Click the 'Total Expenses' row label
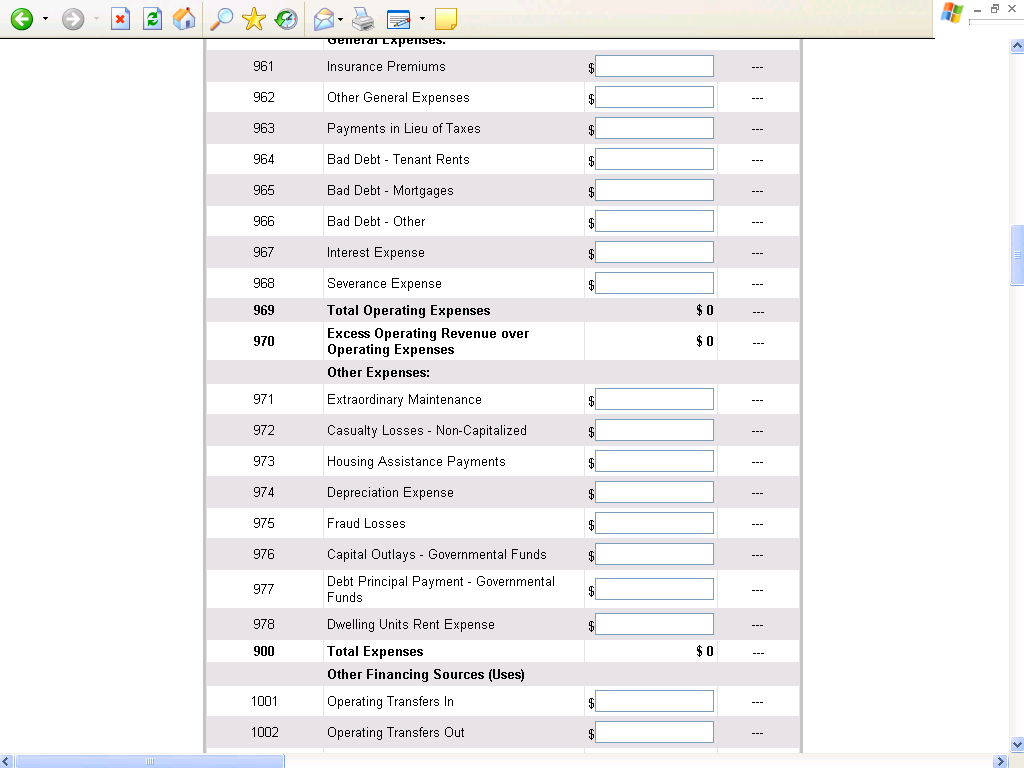 click(375, 651)
